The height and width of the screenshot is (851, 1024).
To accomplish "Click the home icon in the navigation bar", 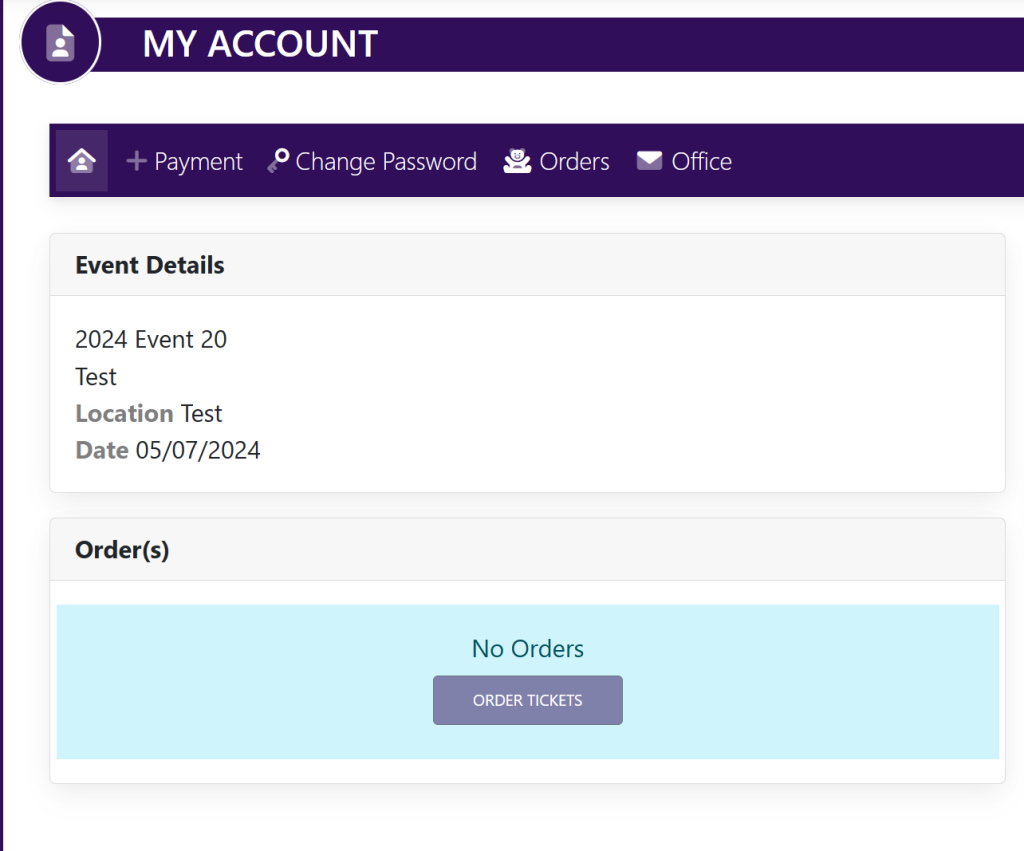I will [81, 161].
